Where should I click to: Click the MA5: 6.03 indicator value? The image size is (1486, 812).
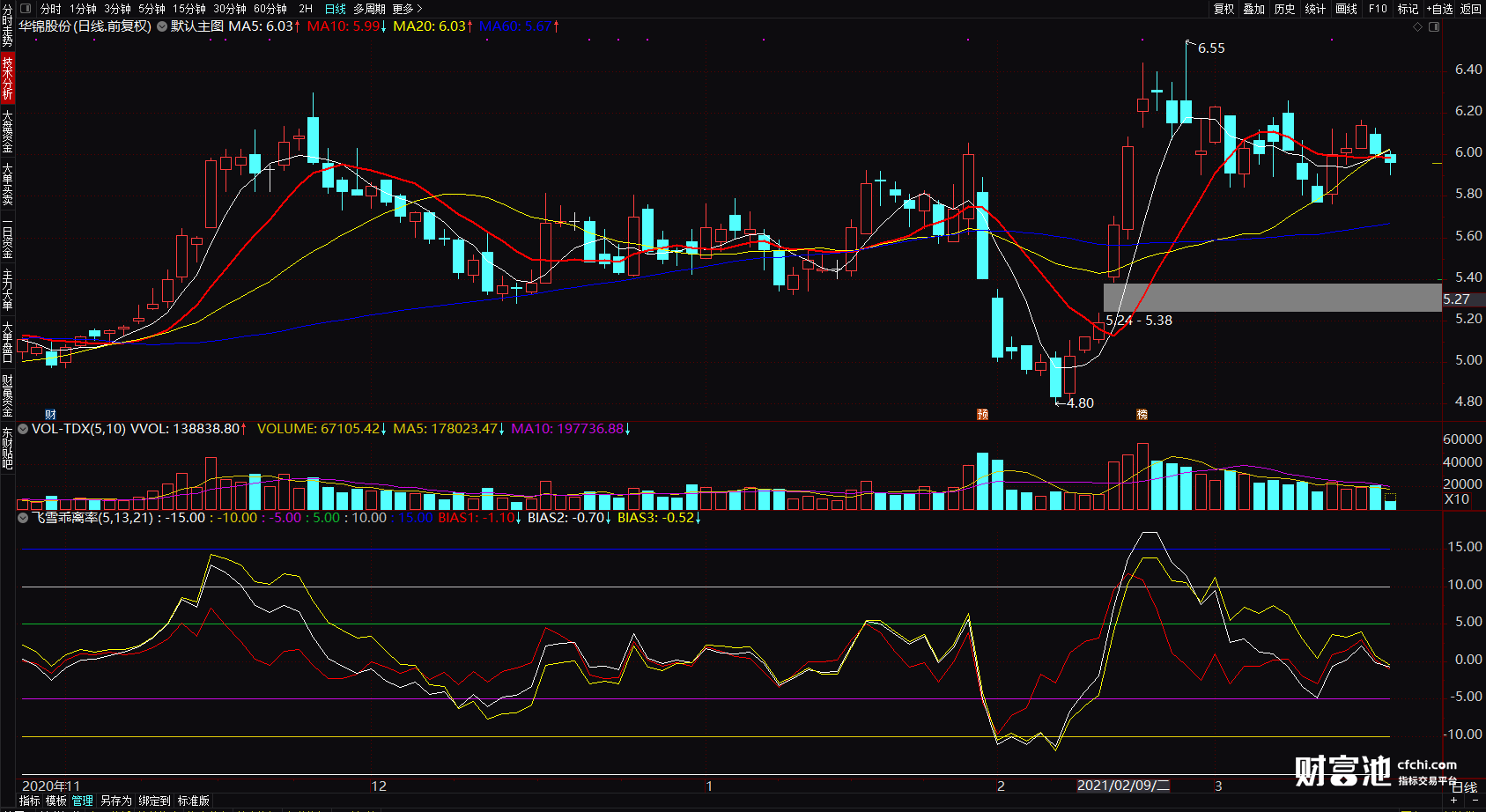coord(264,26)
